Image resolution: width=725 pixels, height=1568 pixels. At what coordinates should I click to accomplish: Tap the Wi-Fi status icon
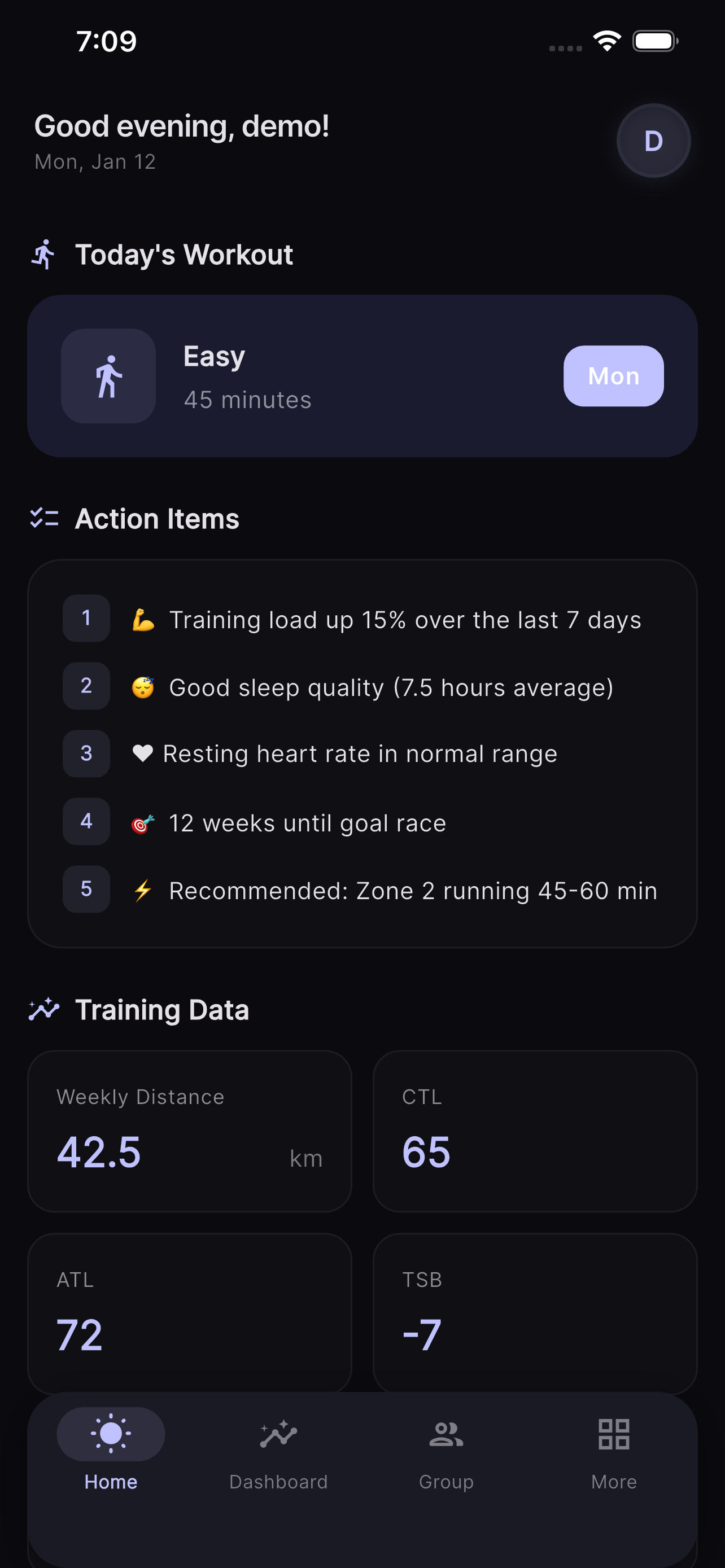(x=606, y=40)
